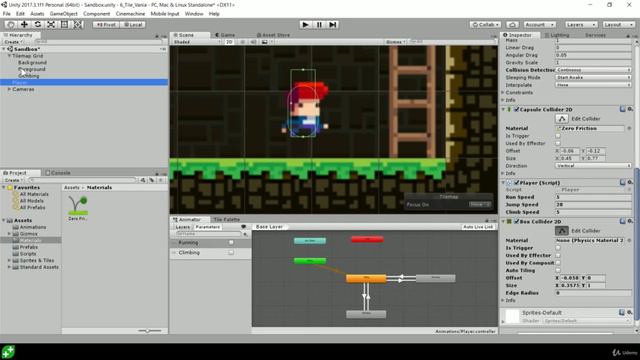Switch to the Tile Palette tab

point(226,220)
